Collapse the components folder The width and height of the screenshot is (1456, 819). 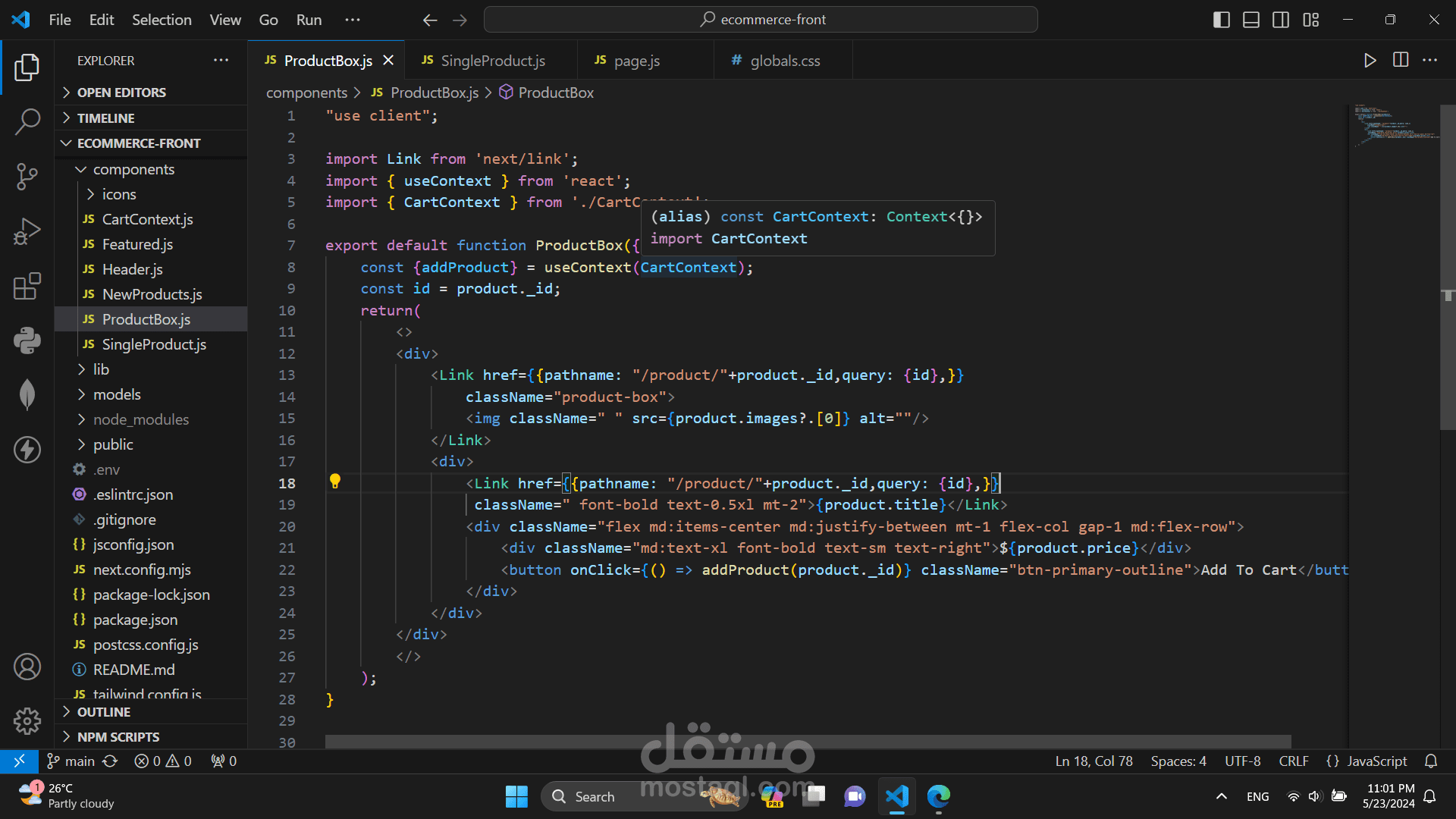pos(133,169)
